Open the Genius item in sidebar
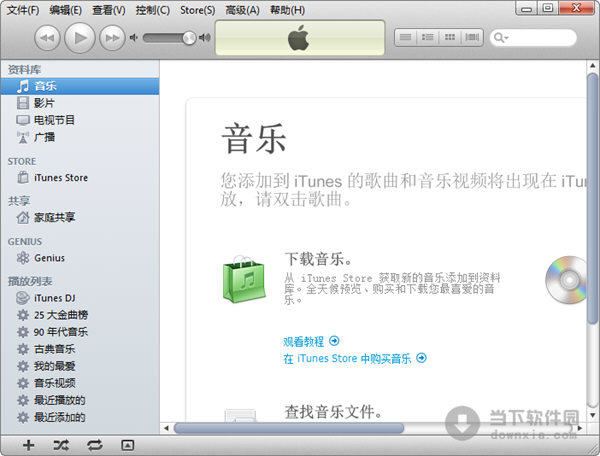 pos(49,258)
